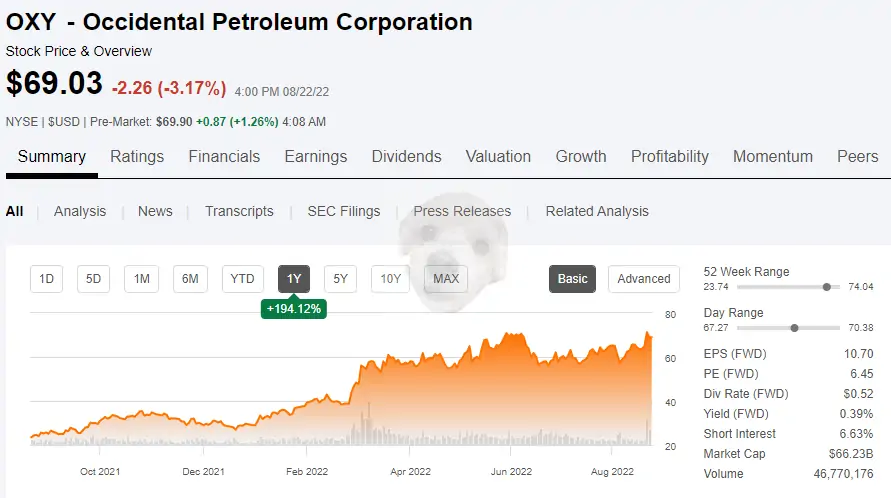
Task: View Related Analysis
Action: (x=597, y=211)
